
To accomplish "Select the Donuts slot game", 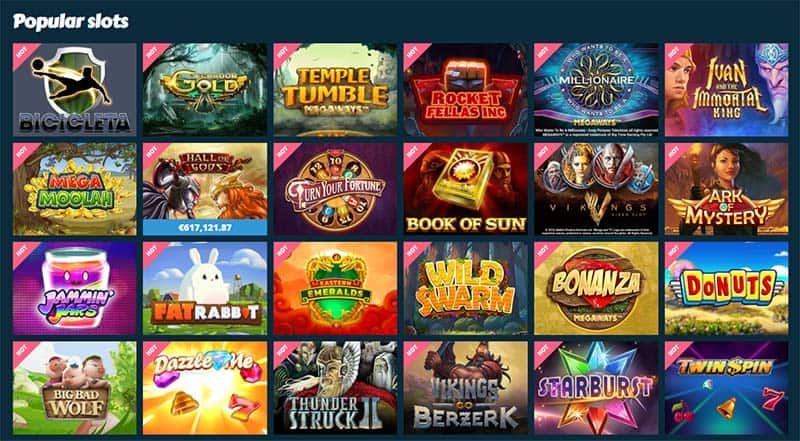I will click(727, 288).
